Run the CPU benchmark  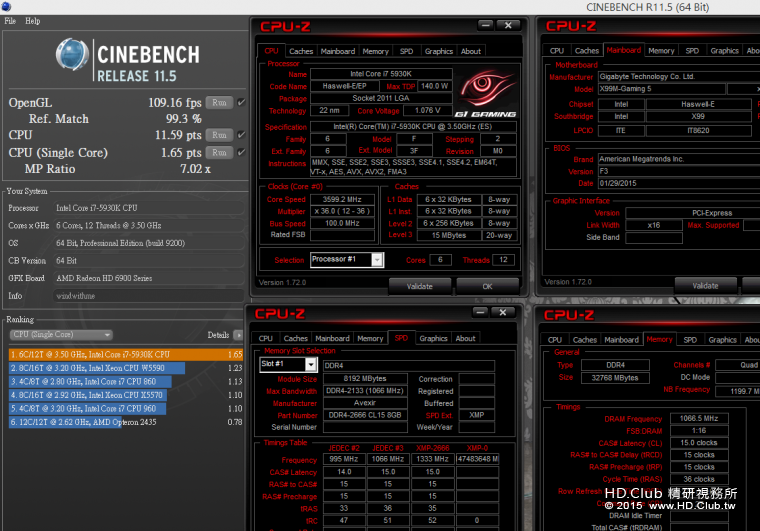(219, 135)
